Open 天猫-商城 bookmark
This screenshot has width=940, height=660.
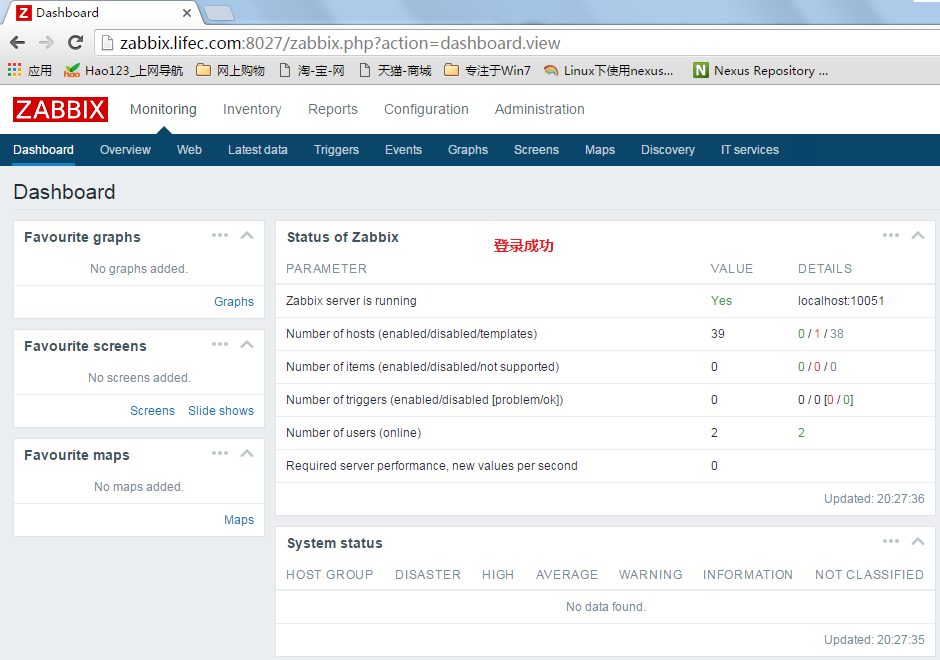click(396, 71)
